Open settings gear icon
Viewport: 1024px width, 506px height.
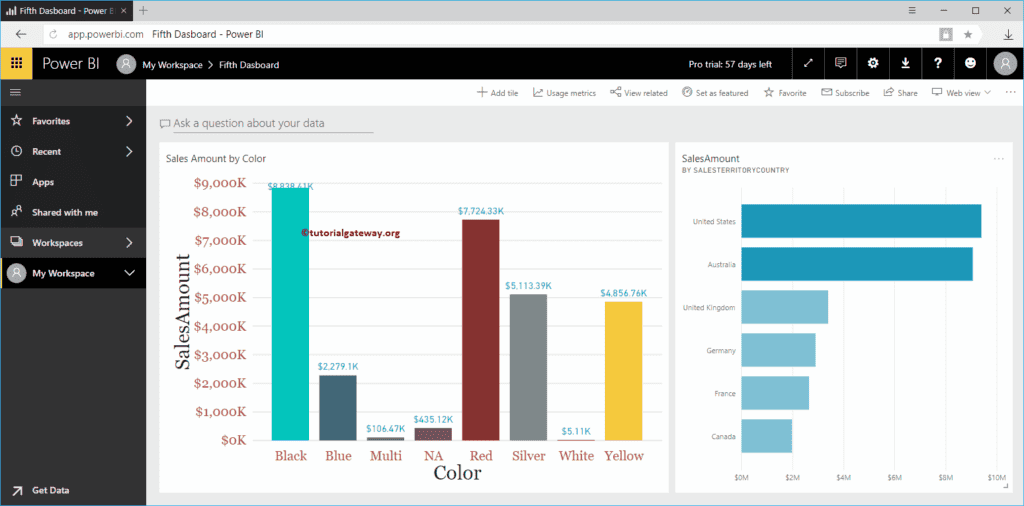coord(873,63)
